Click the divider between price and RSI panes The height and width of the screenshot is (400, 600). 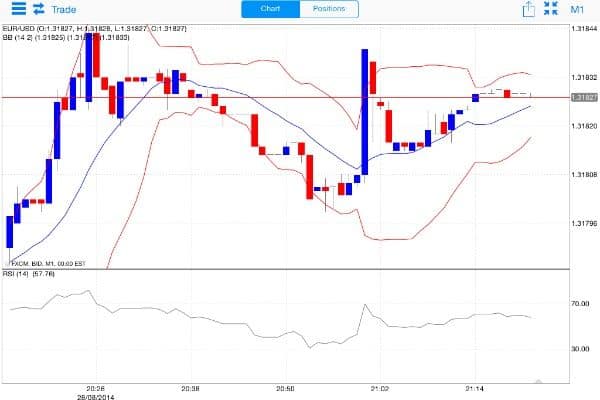pos(285,269)
